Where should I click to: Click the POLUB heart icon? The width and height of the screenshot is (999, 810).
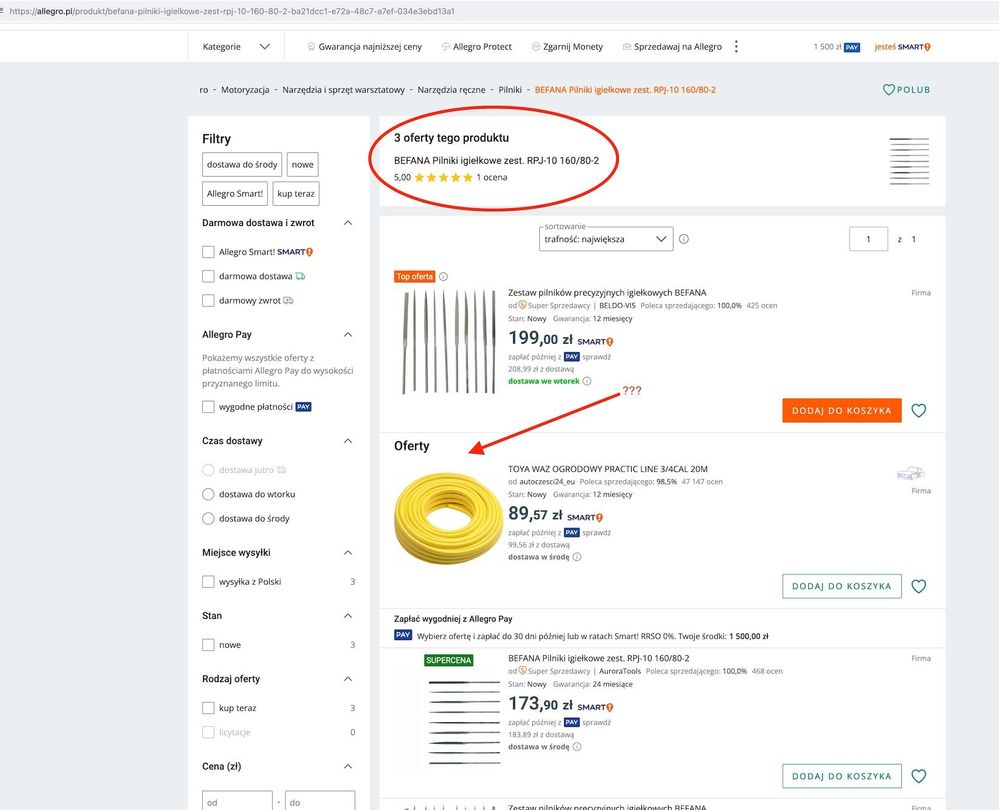pos(888,90)
